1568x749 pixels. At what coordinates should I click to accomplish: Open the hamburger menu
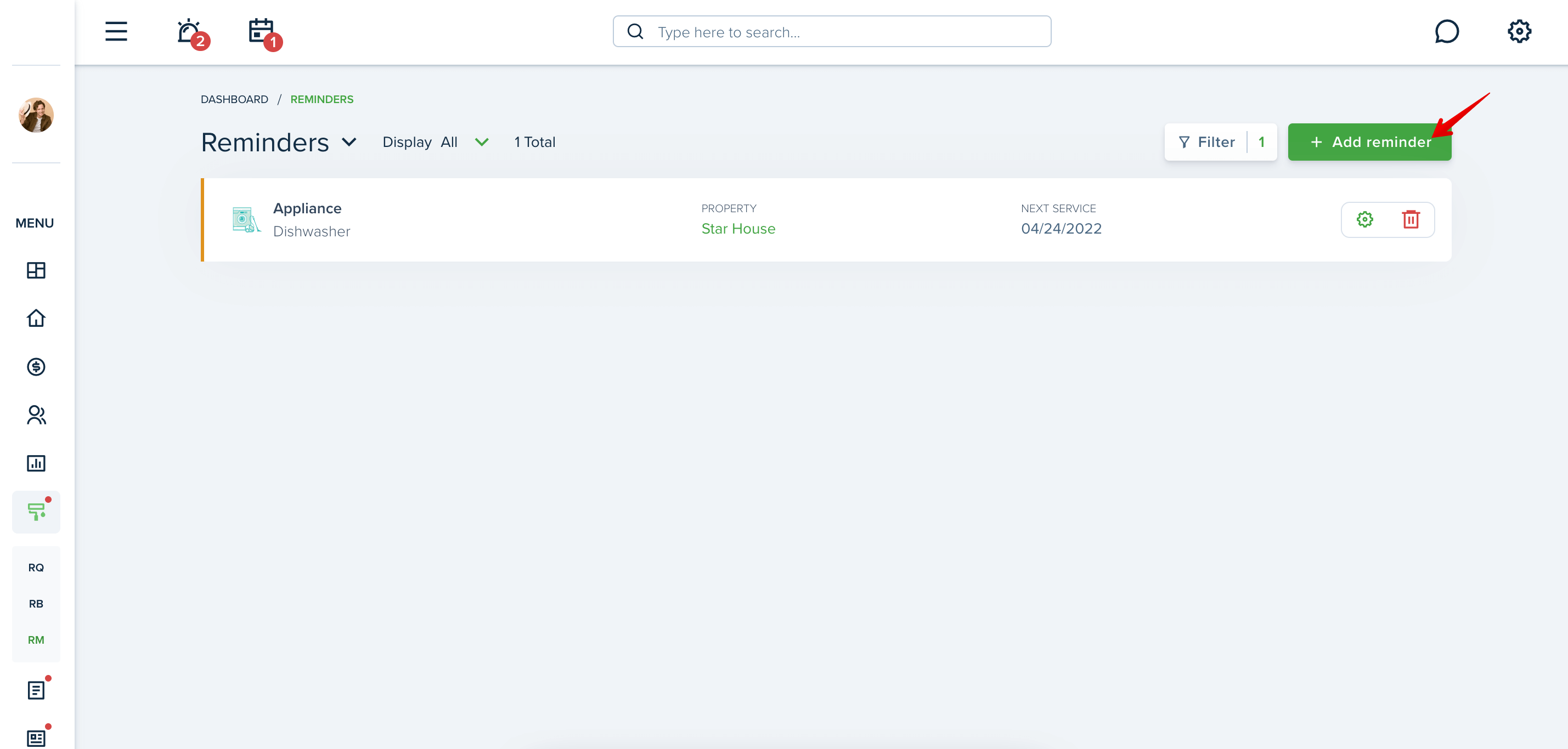(116, 31)
